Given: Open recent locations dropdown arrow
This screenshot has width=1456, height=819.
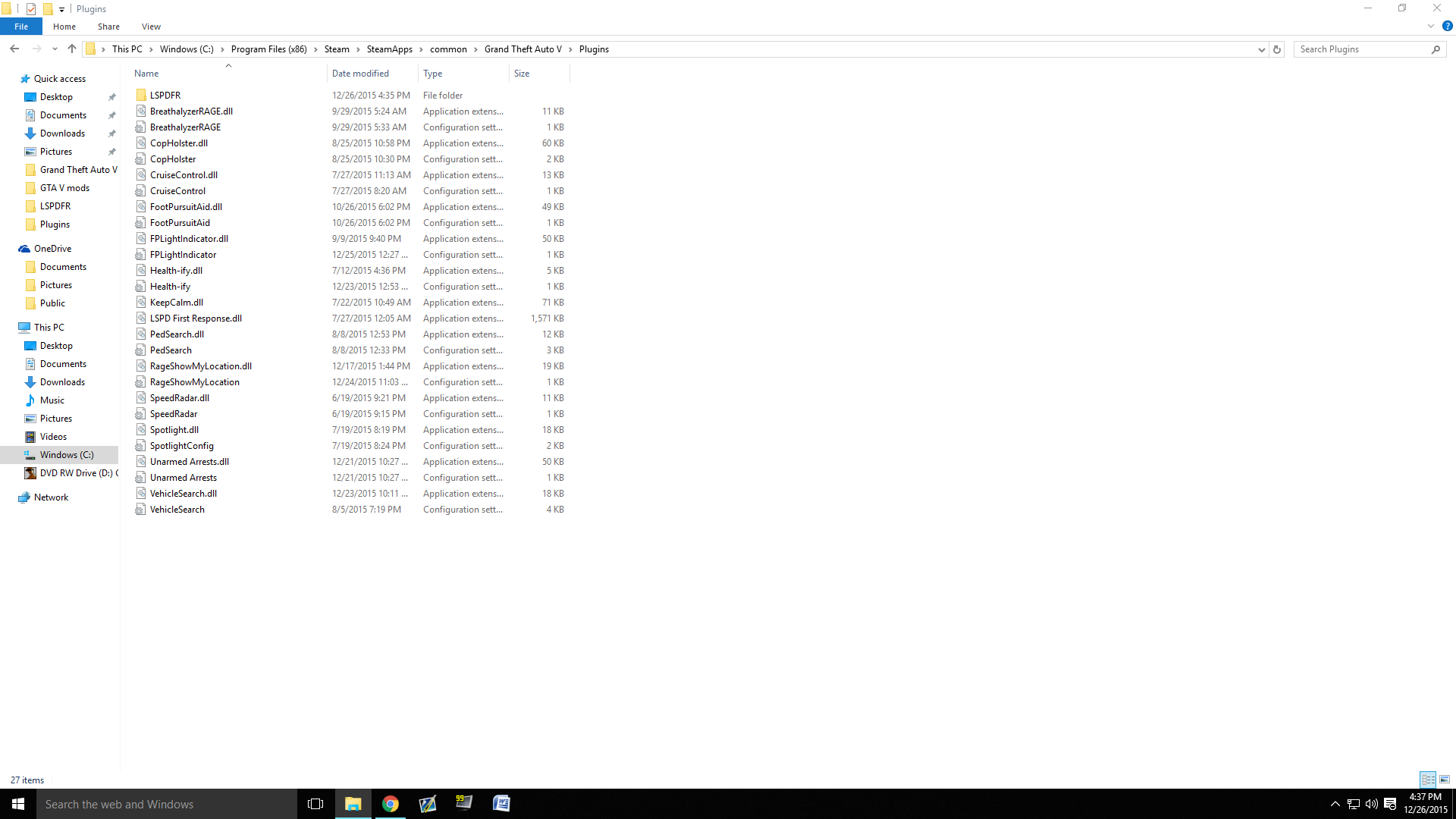Looking at the screenshot, I should click(x=55, y=49).
